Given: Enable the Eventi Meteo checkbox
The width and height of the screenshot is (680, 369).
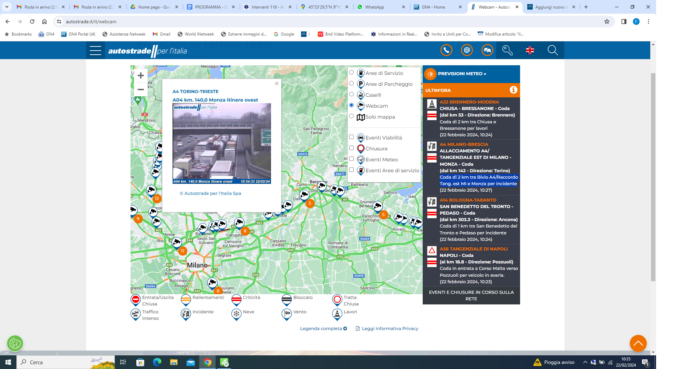Looking at the screenshot, I should [x=352, y=159].
